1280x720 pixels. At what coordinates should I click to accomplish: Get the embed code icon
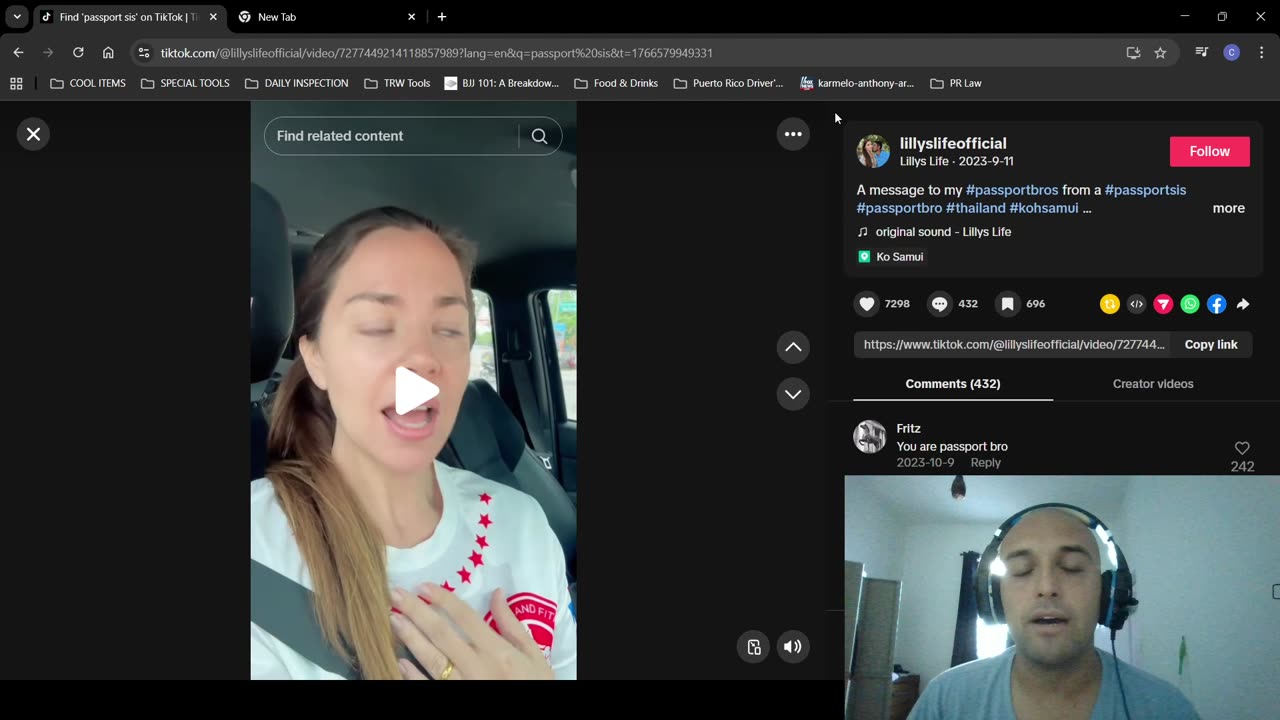pos(1136,304)
